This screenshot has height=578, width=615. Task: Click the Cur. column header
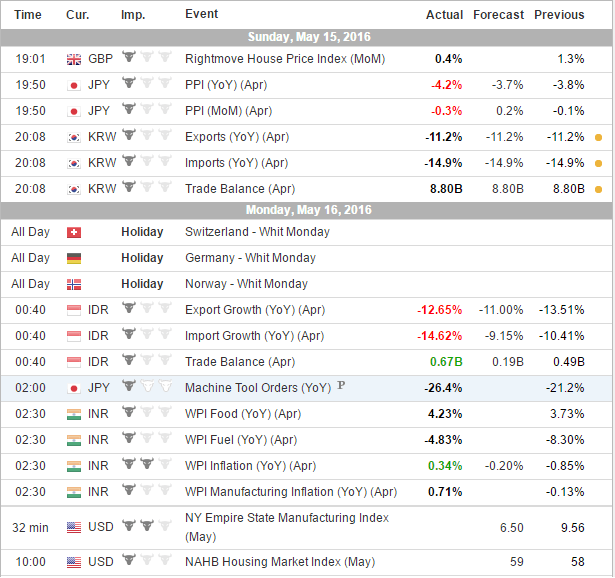78,15
